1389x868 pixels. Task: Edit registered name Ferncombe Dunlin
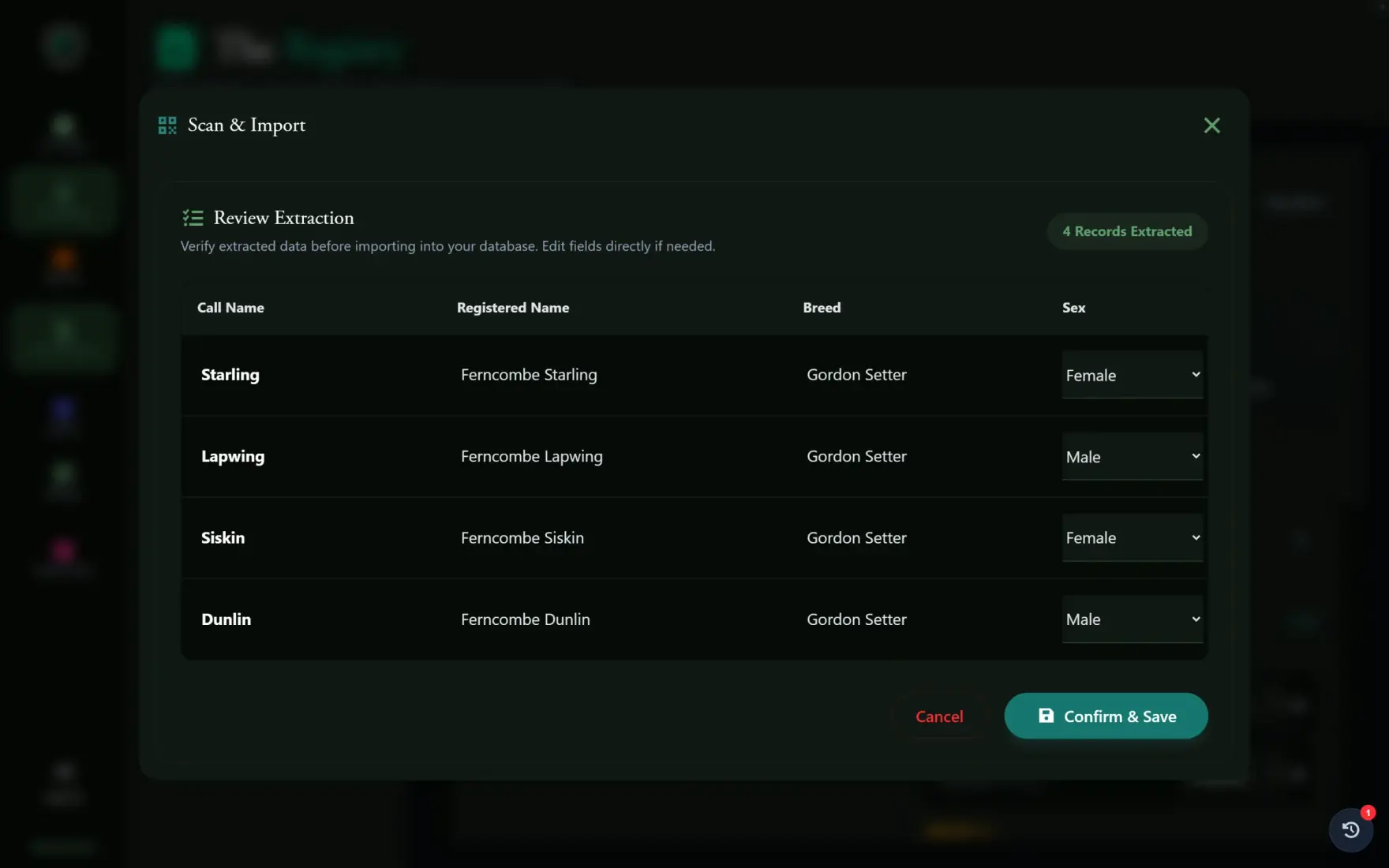[526, 619]
